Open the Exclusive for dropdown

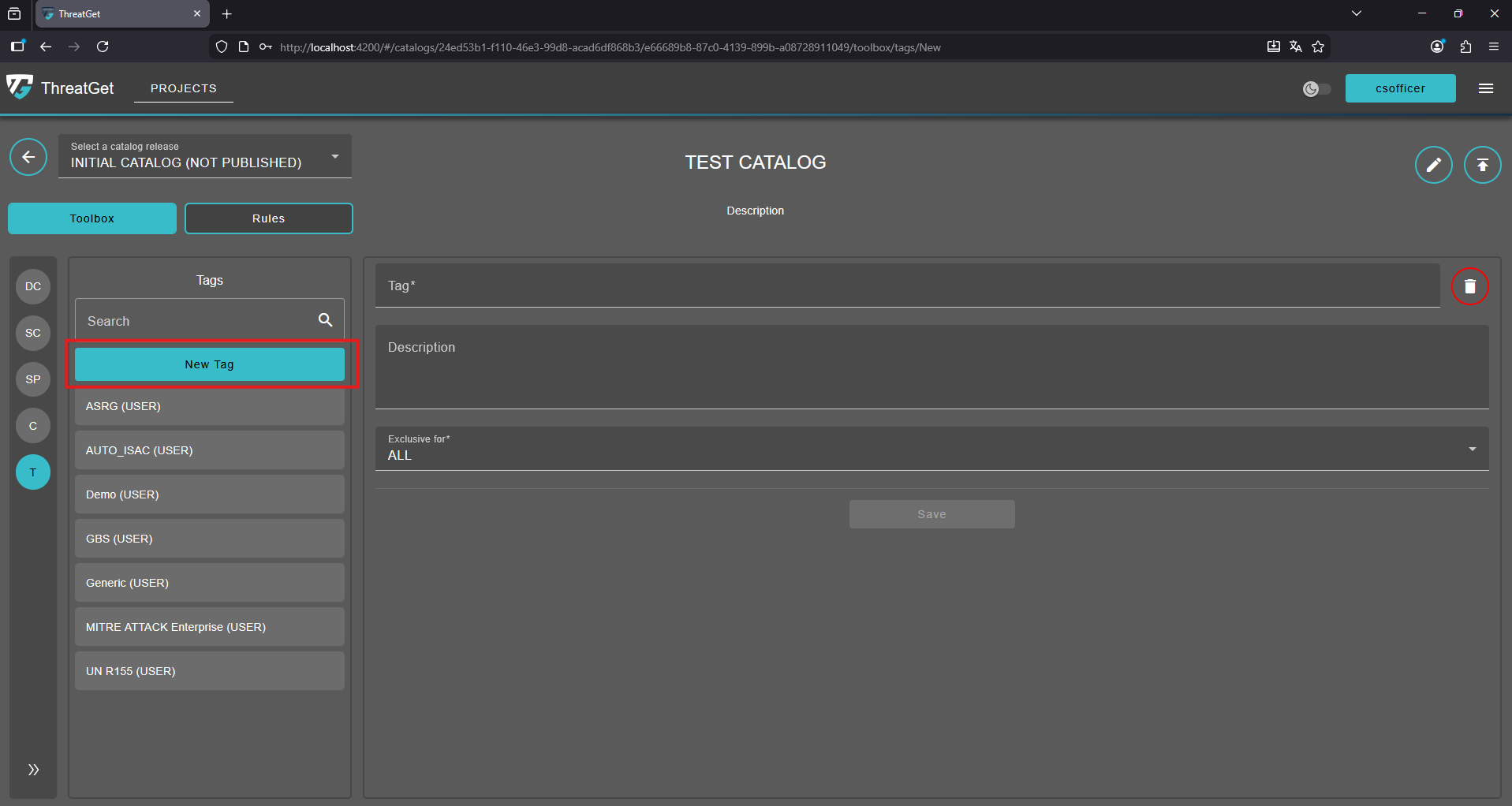click(x=931, y=449)
